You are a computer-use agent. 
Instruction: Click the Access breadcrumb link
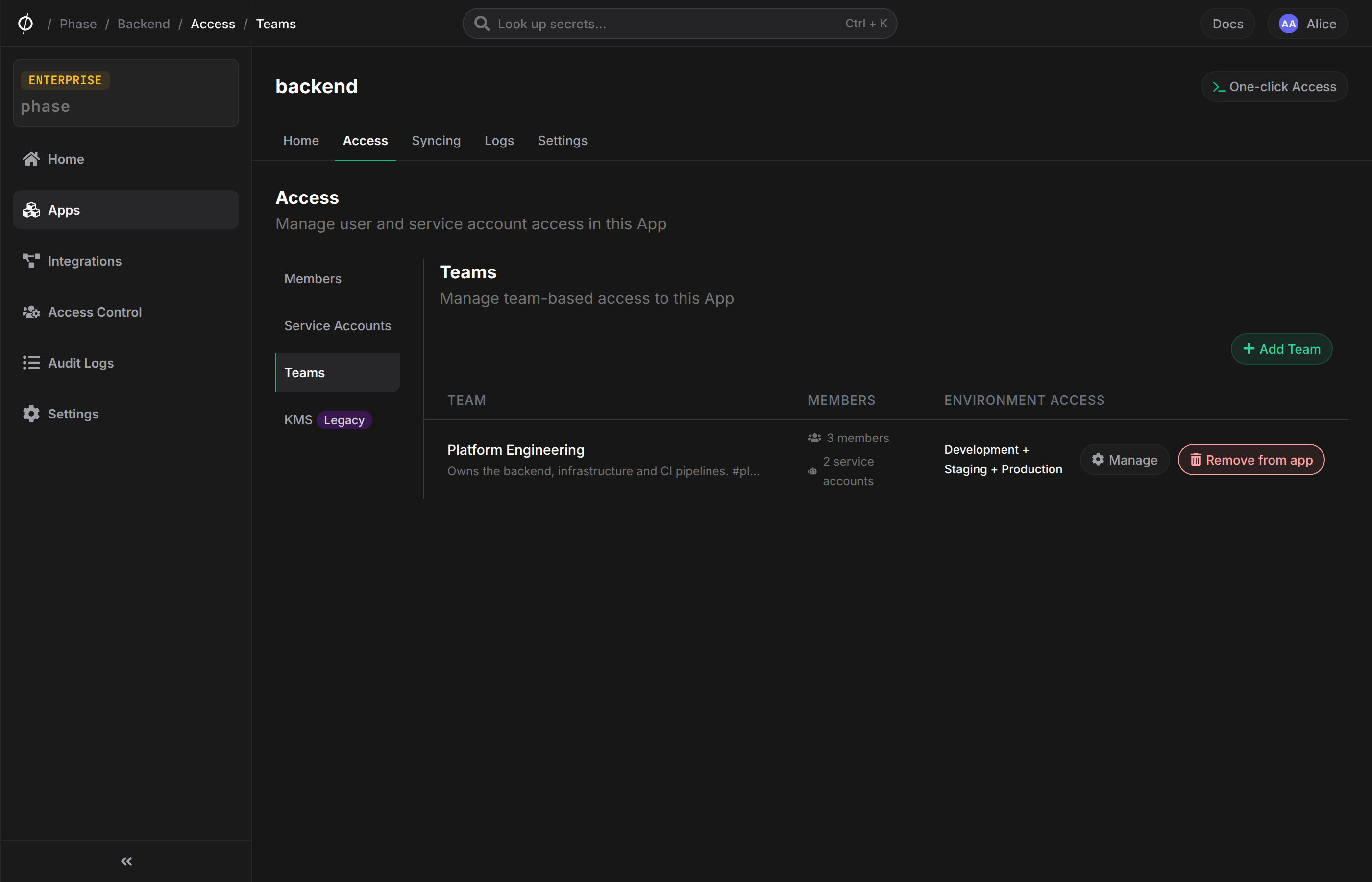point(213,24)
